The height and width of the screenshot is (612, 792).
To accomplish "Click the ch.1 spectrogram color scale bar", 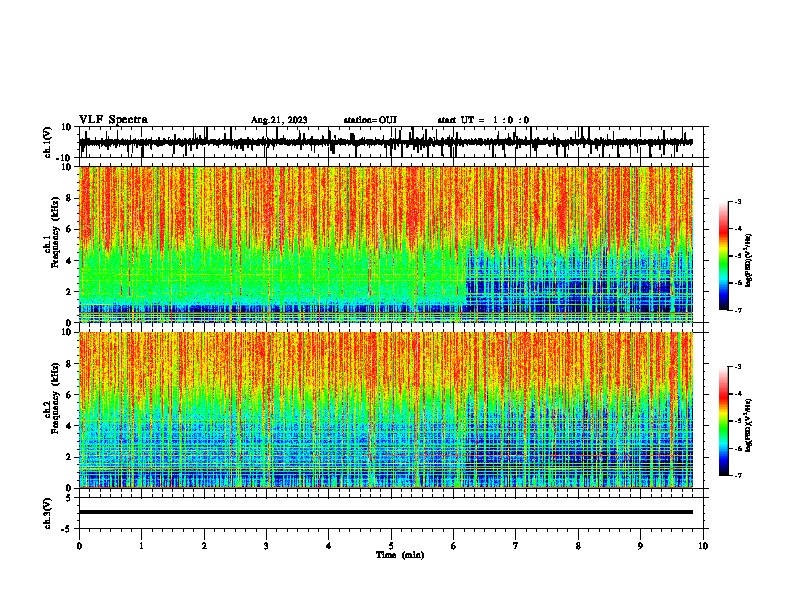I will (x=724, y=256).
